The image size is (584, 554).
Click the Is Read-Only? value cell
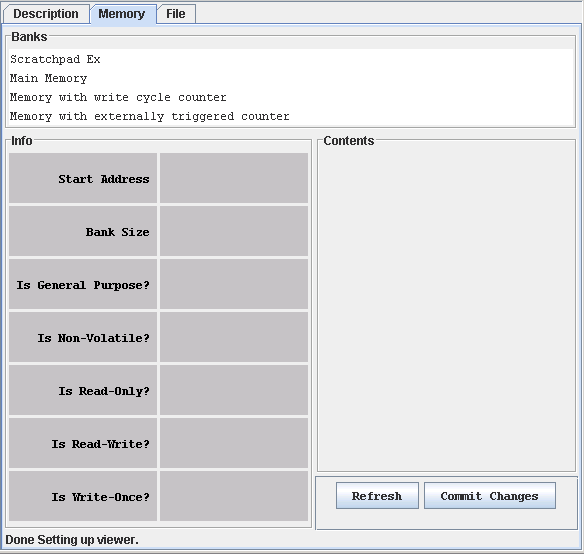click(234, 390)
